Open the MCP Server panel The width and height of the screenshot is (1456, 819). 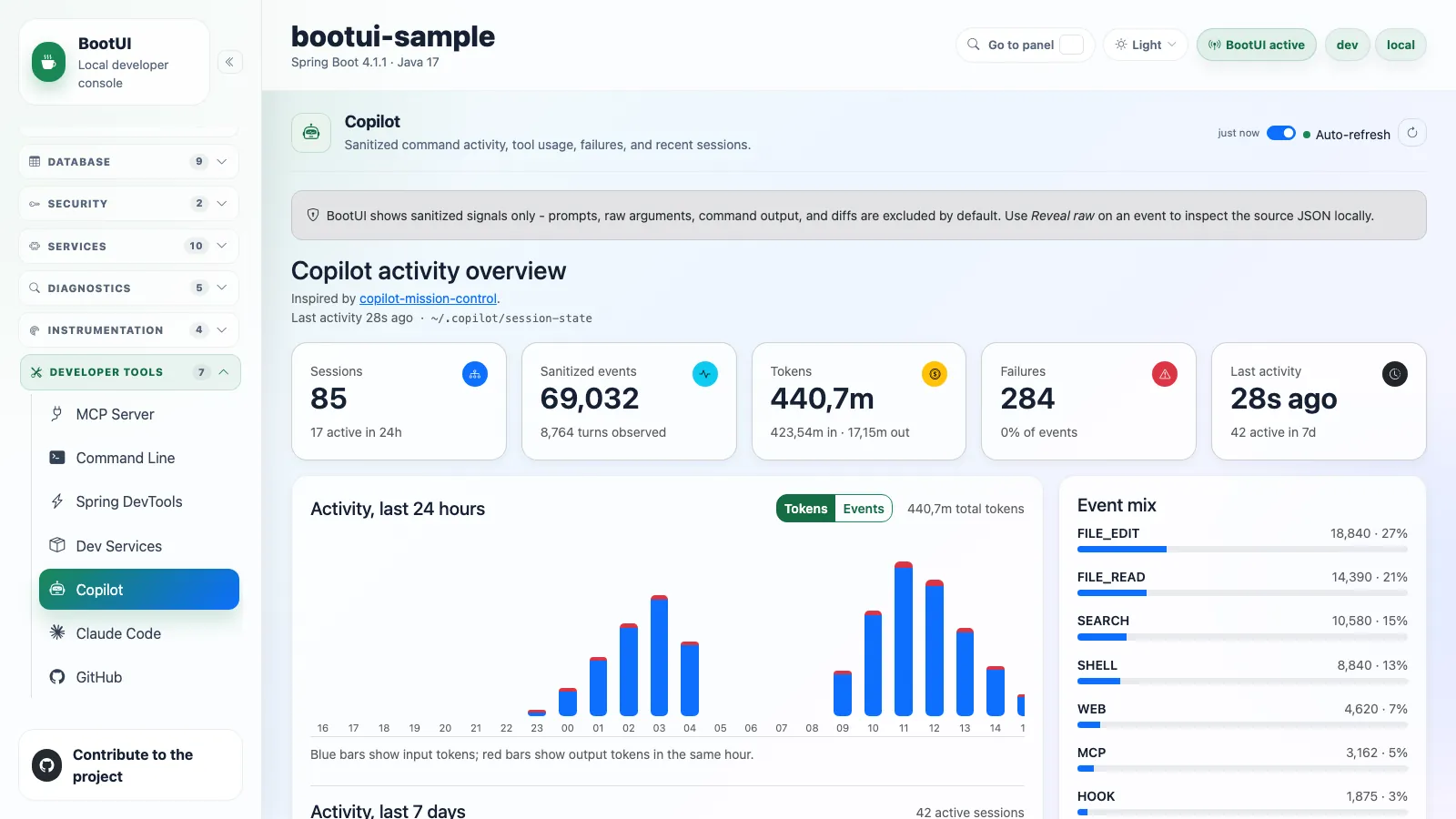[x=138, y=414]
